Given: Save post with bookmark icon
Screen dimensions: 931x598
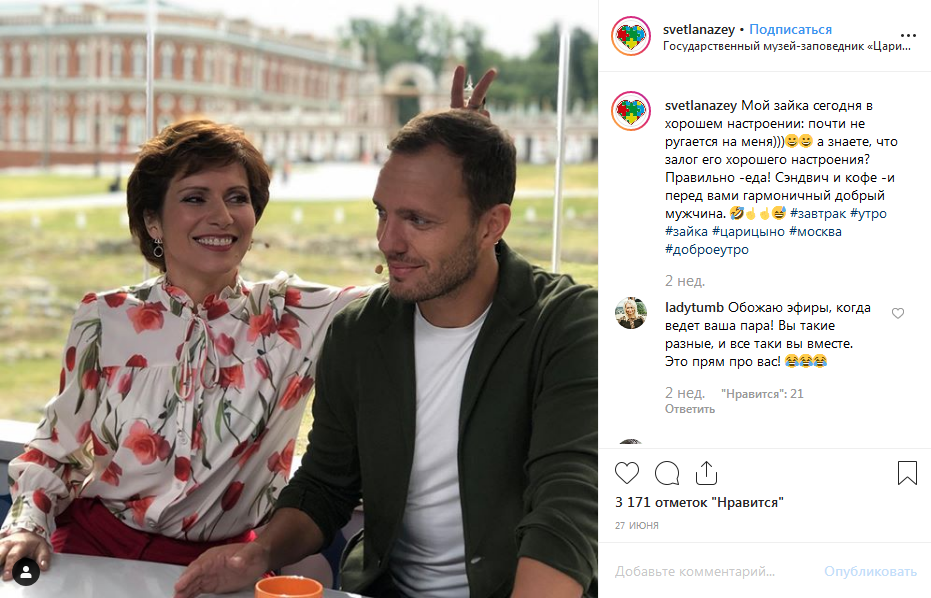Looking at the screenshot, I should (x=907, y=473).
